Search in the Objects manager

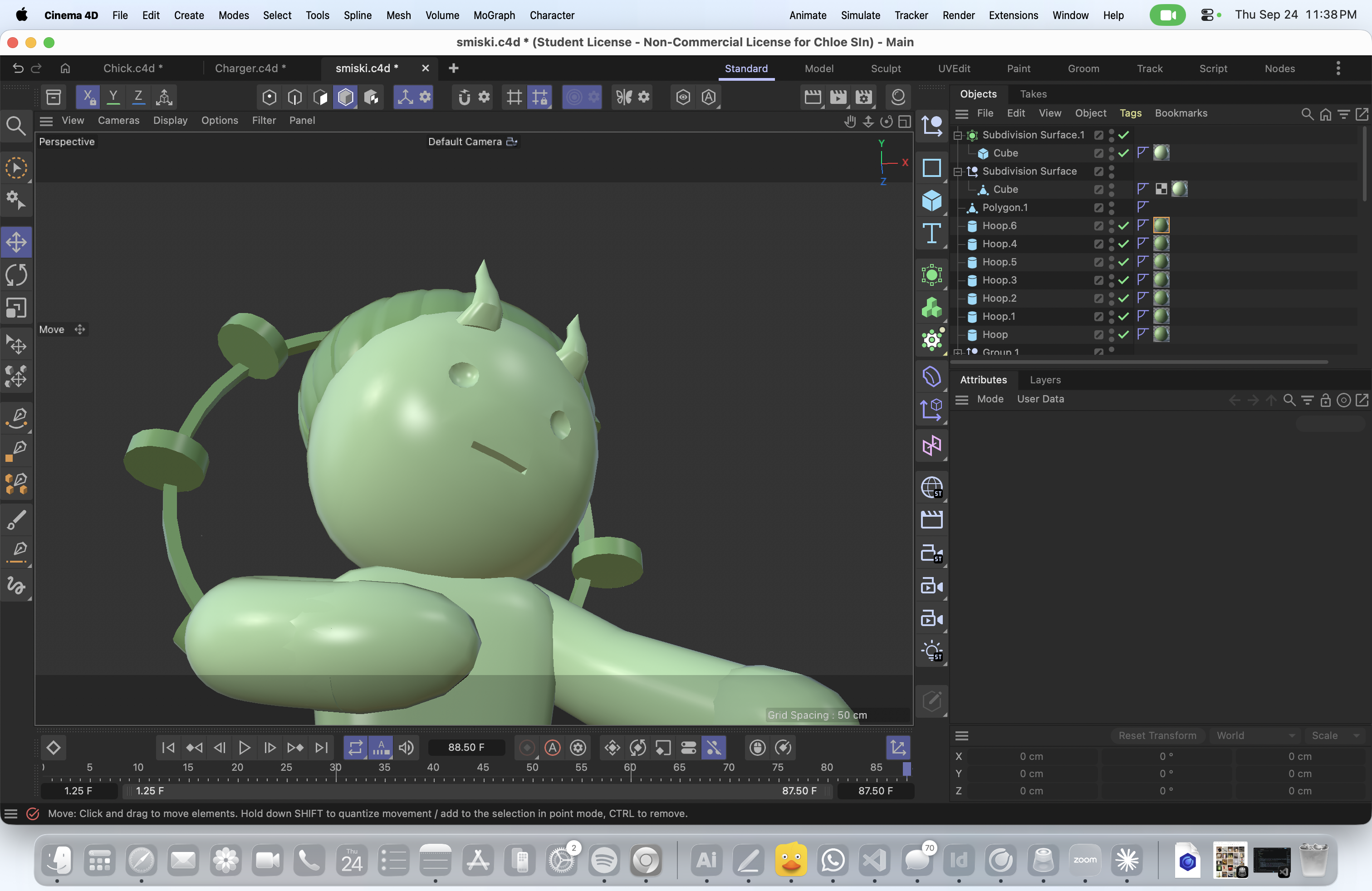(x=1307, y=113)
